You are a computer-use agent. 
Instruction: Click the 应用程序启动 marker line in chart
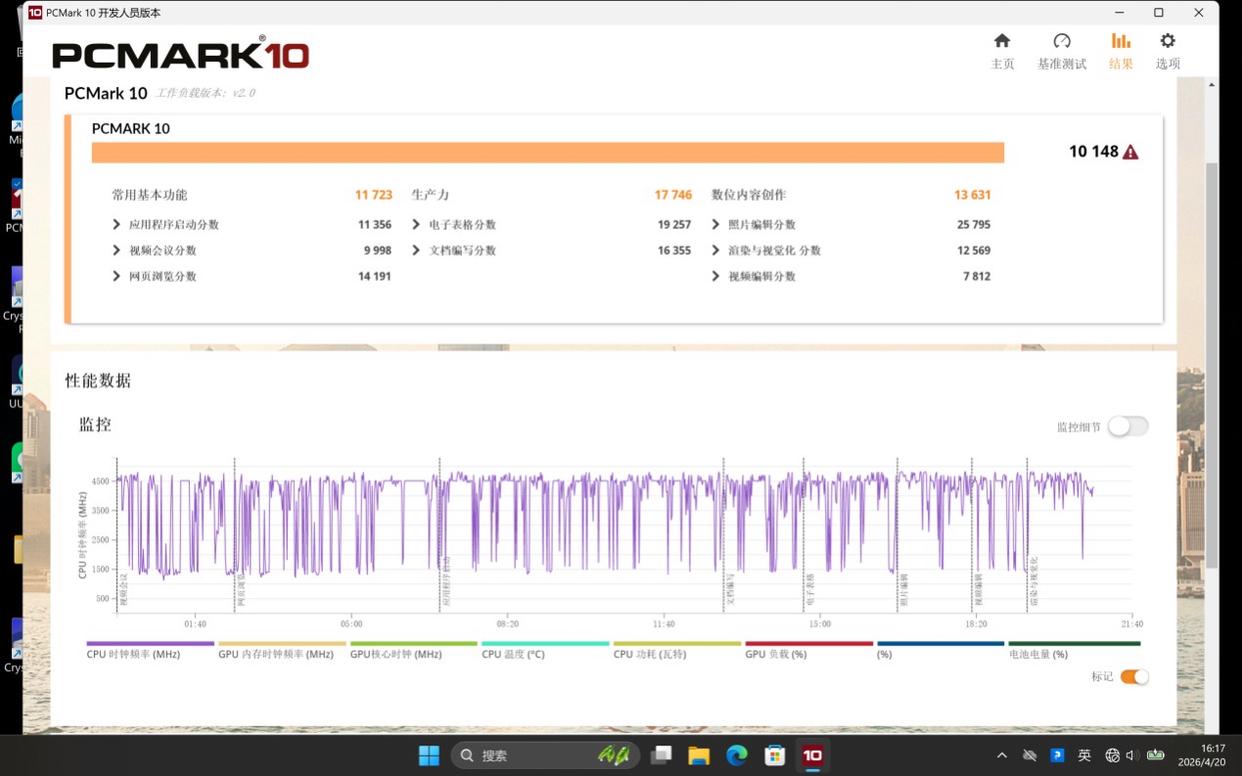point(439,535)
